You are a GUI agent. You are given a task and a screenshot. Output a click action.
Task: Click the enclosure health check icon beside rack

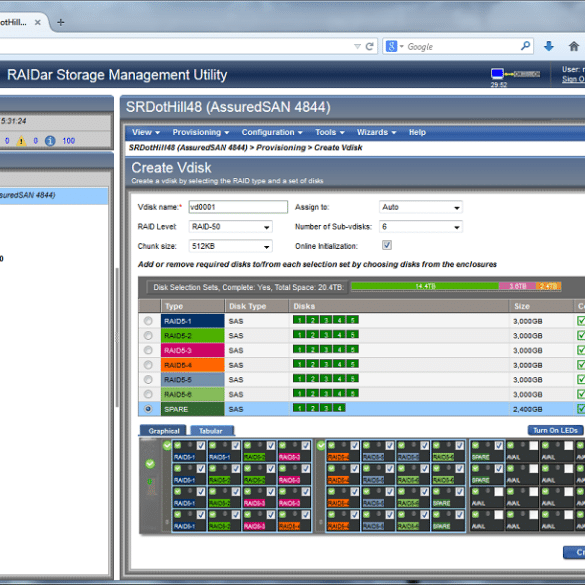(150, 464)
